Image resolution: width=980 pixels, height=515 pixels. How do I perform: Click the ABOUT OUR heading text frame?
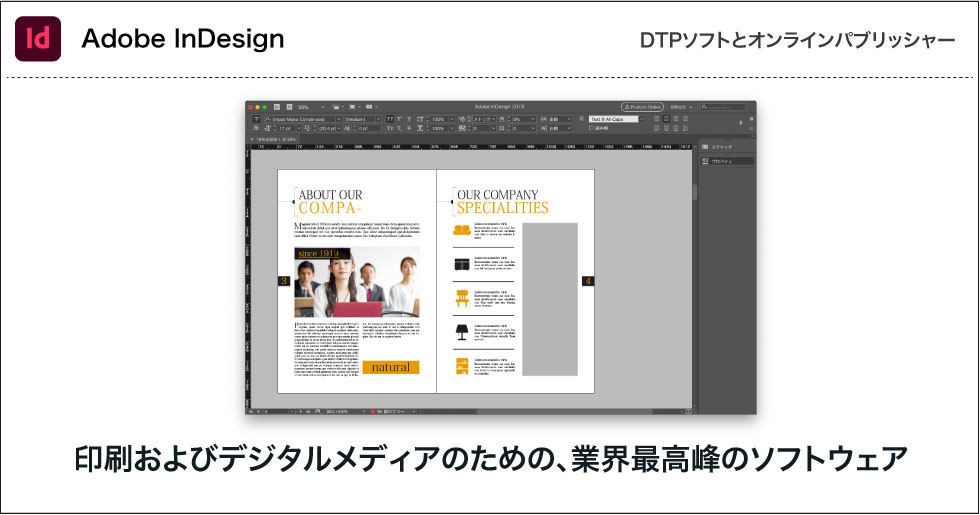click(330, 195)
